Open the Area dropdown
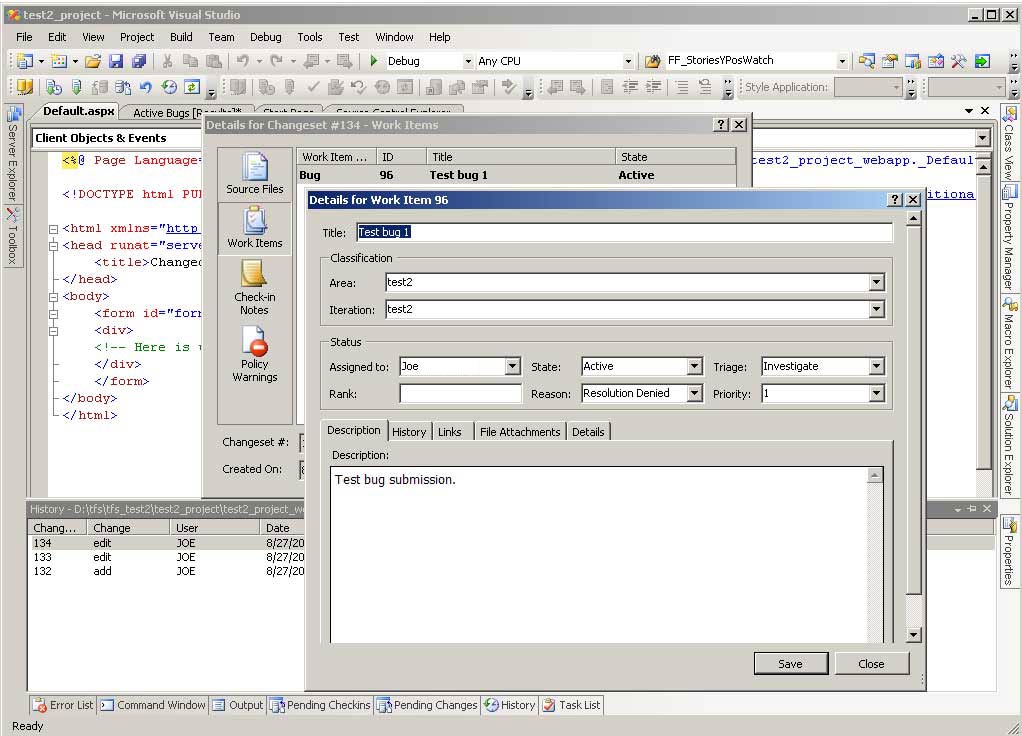This screenshot has width=1022, height=736. [x=877, y=282]
